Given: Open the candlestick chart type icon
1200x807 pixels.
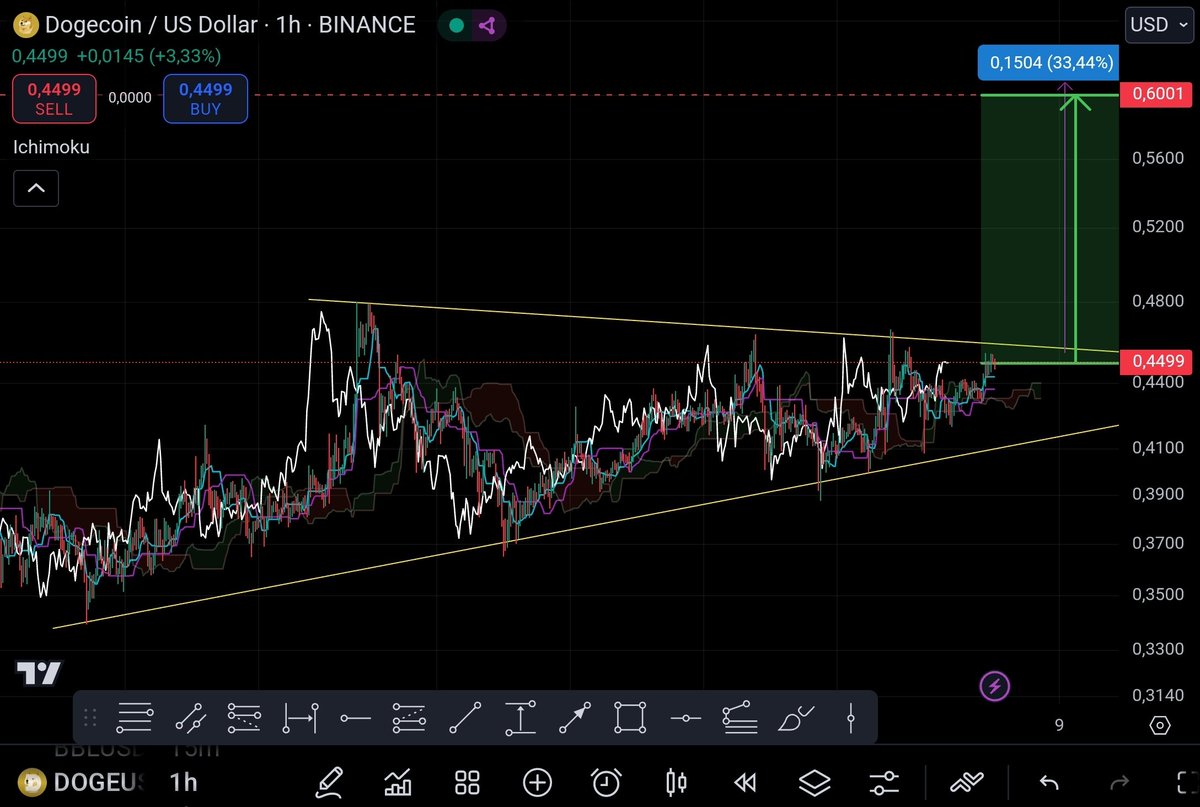Looking at the screenshot, I should [676, 782].
